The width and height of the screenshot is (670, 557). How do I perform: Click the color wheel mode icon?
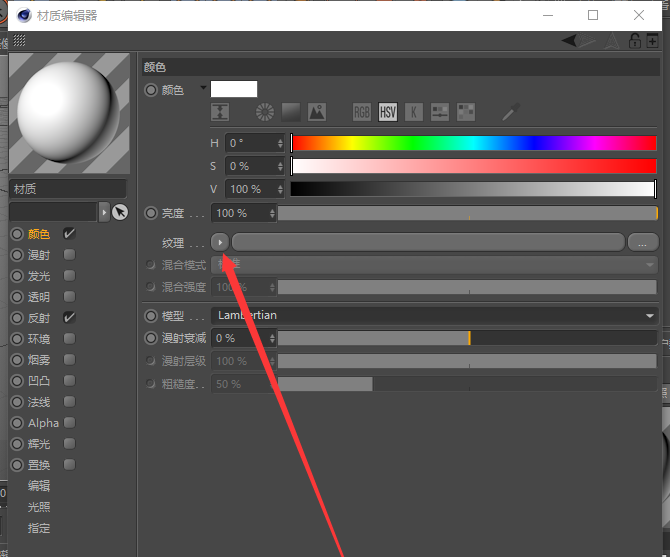[x=265, y=112]
